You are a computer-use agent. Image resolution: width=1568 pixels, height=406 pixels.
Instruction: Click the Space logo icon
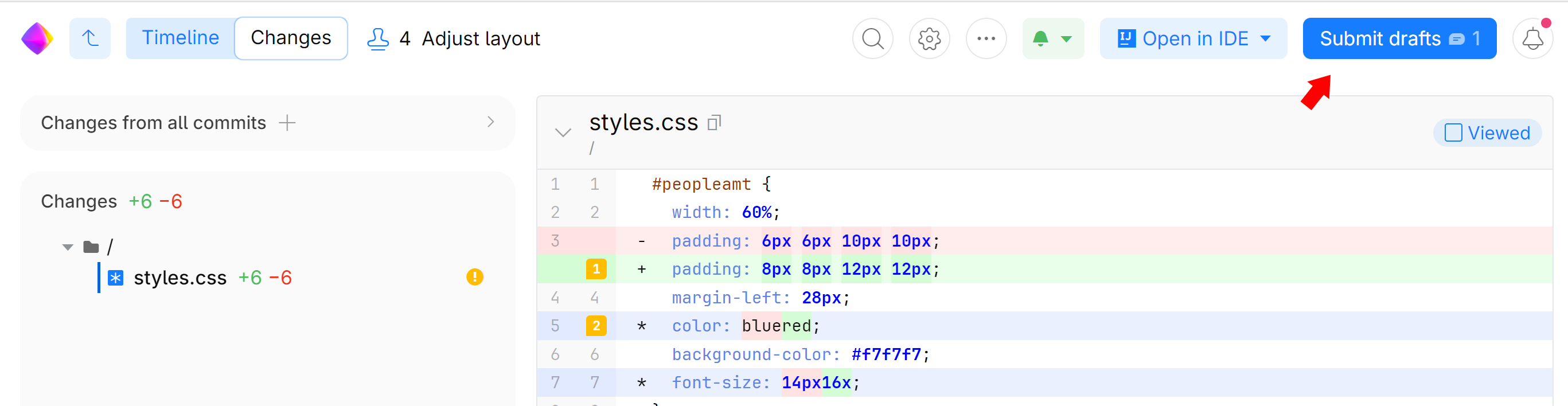pos(37,38)
